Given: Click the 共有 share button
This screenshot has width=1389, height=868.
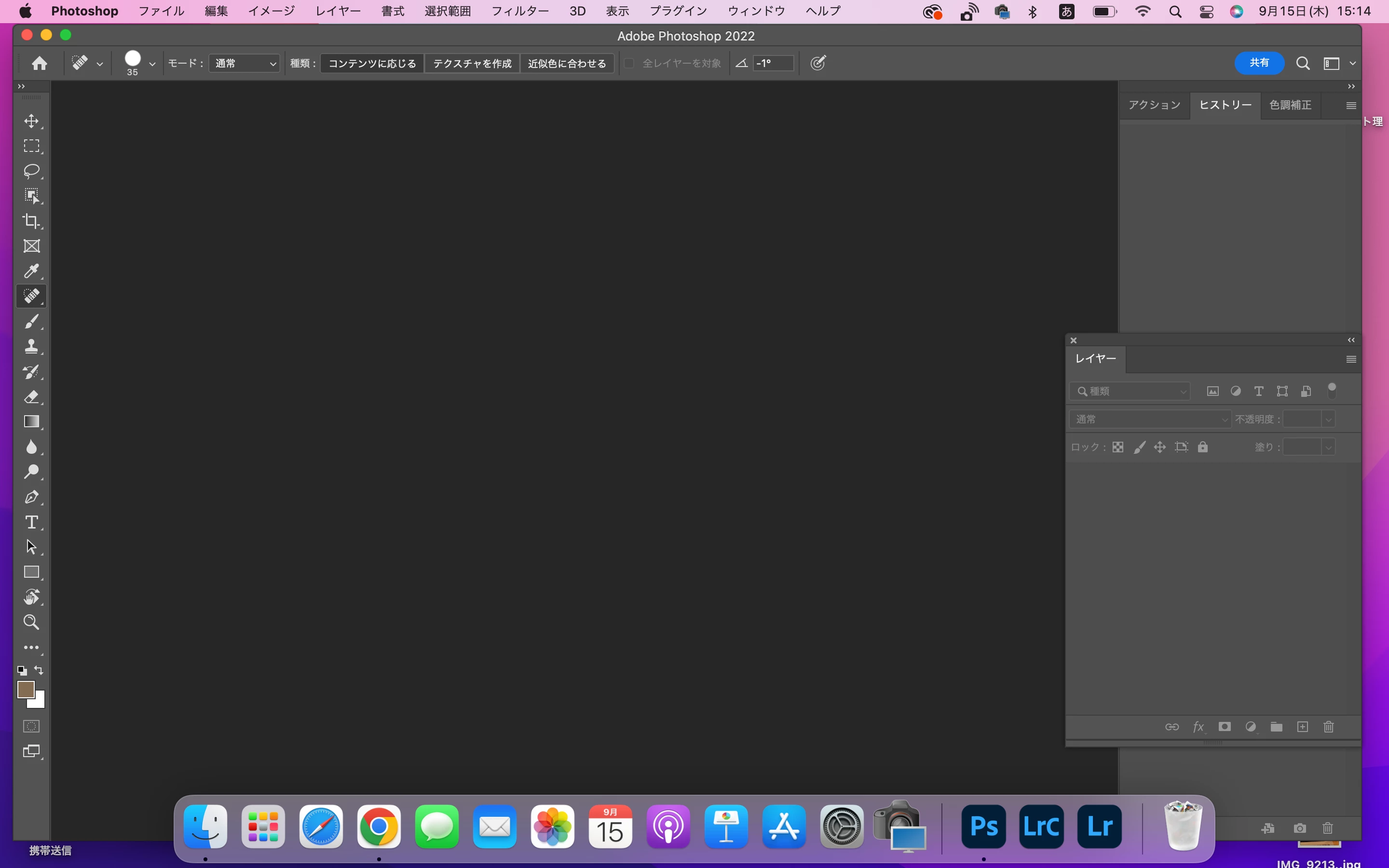Looking at the screenshot, I should pyautogui.click(x=1259, y=63).
